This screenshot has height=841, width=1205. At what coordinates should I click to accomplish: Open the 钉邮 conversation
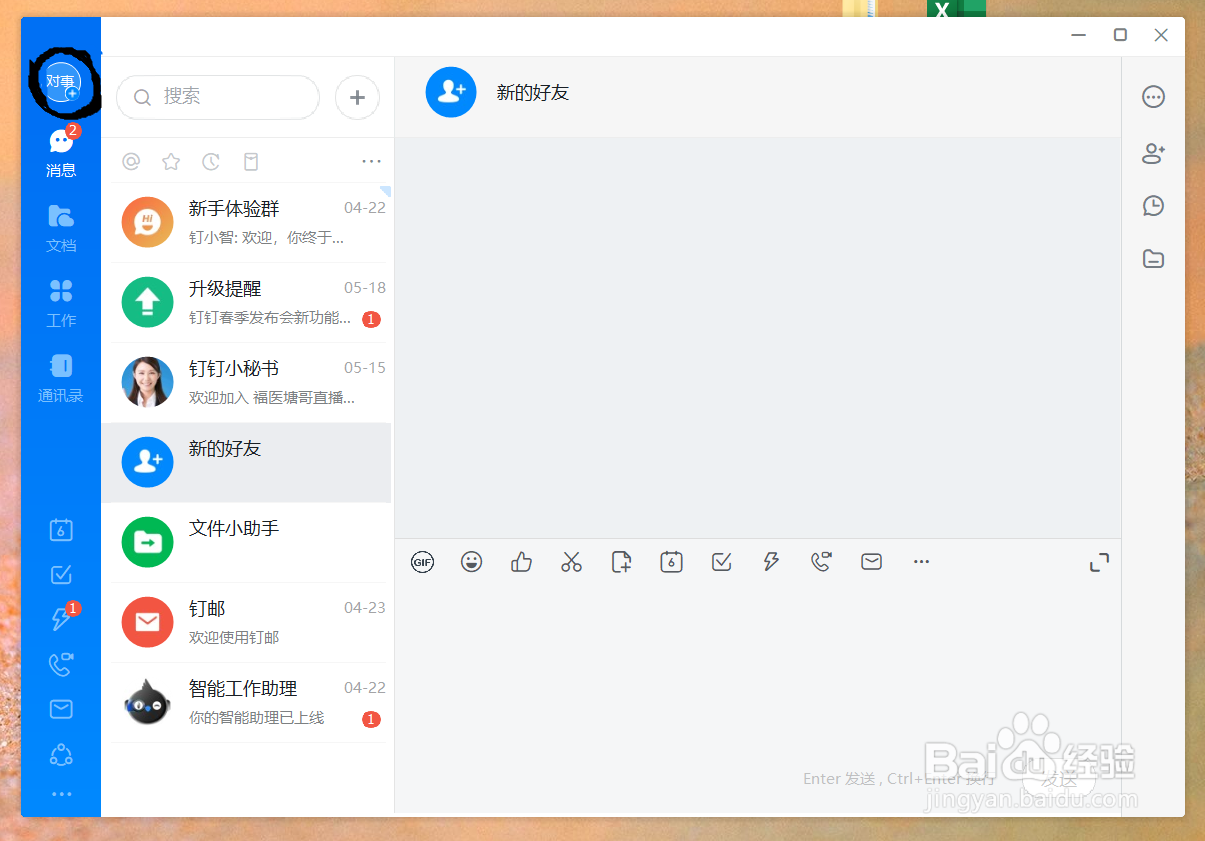(247, 623)
